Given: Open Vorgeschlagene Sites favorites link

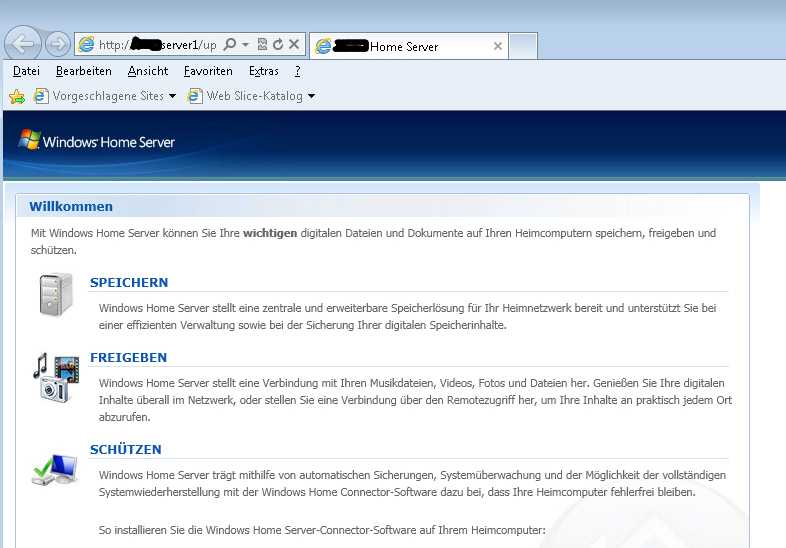Looking at the screenshot, I should [x=99, y=96].
